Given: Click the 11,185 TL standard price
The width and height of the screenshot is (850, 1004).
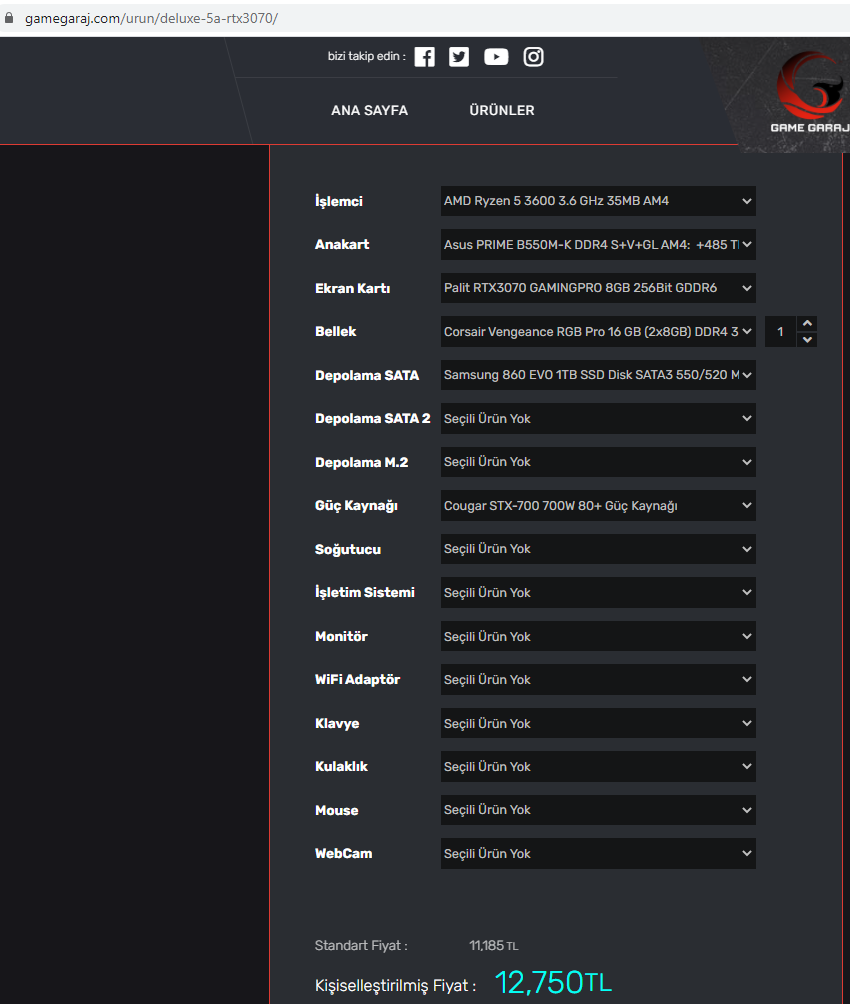Looking at the screenshot, I should pyautogui.click(x=493, y=946).
